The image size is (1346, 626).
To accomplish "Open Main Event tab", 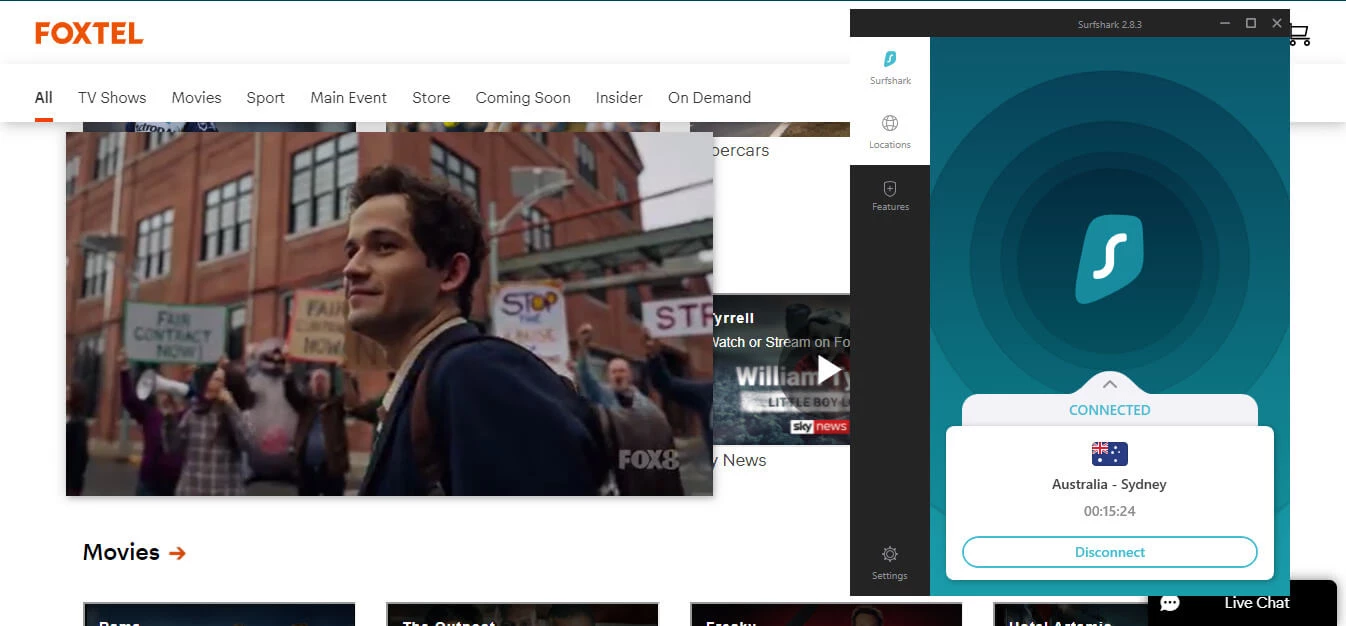I will click(x=348, y=97).
